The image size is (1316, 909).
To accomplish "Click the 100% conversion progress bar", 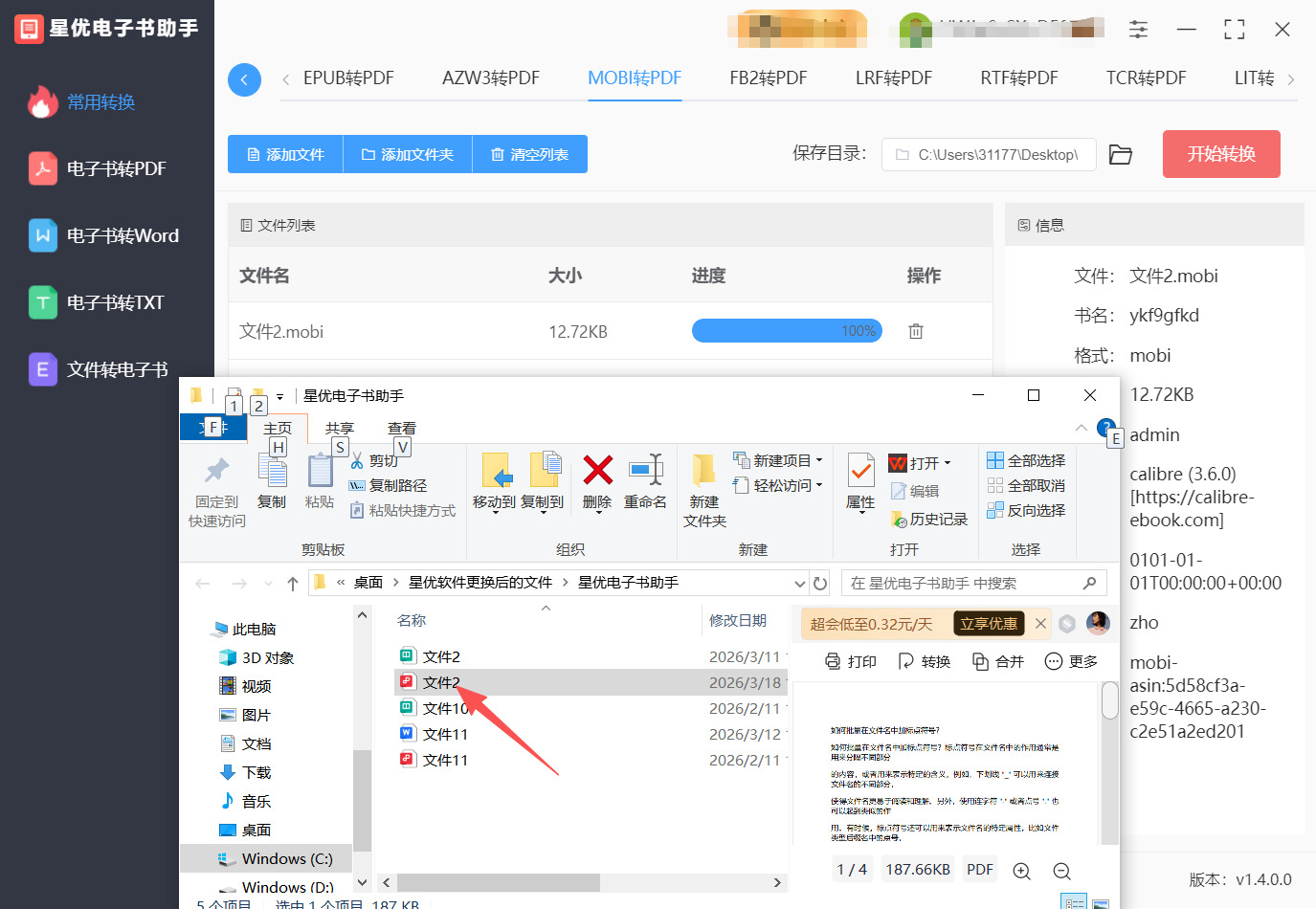I will [x=787, y=330].
